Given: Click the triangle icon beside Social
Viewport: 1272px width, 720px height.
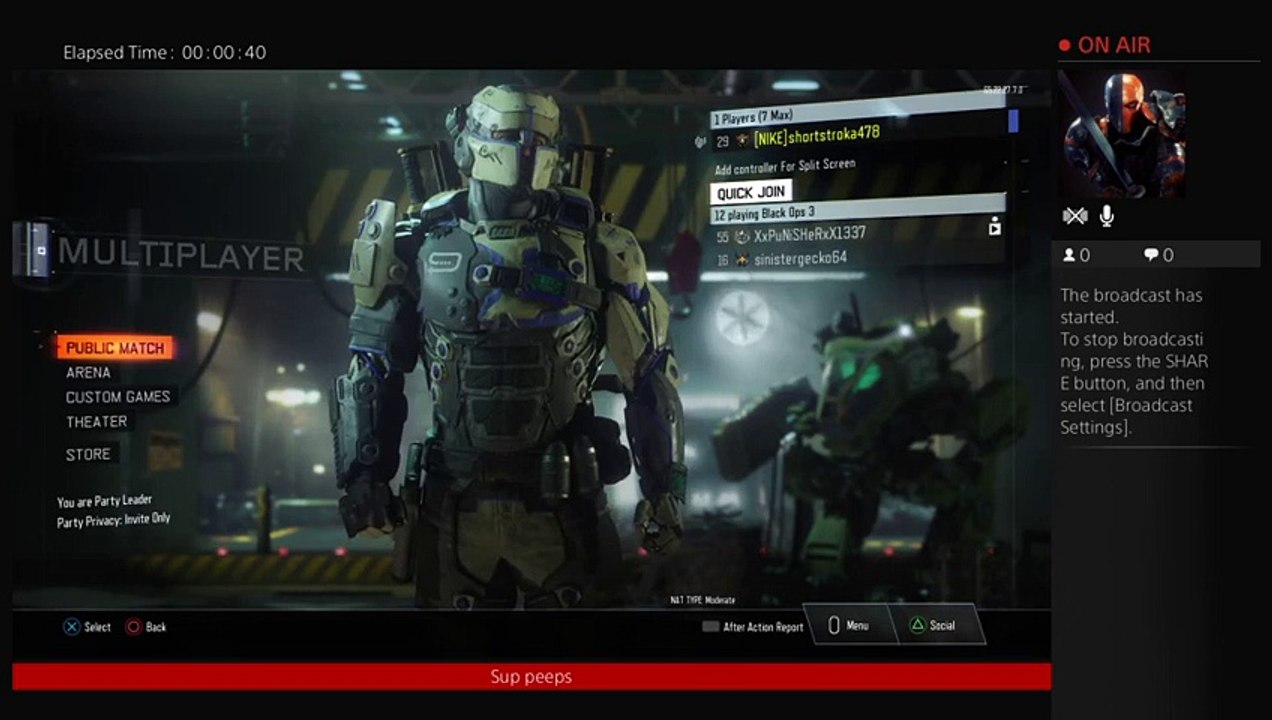Looking at the screenshot, I should pos(916,626).
